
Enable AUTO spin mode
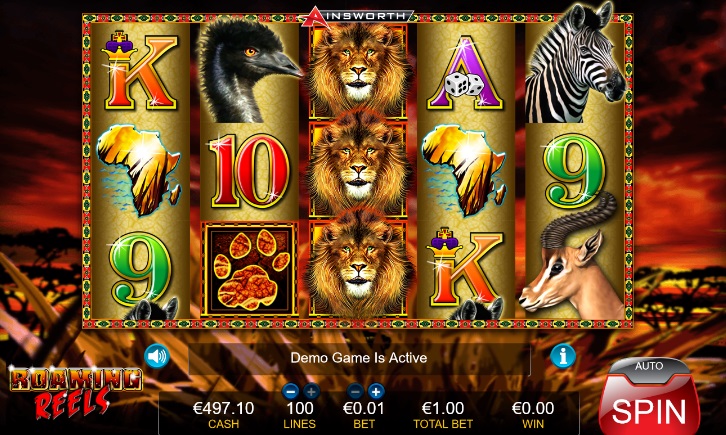pyautogui.click(x=649, y=367)
